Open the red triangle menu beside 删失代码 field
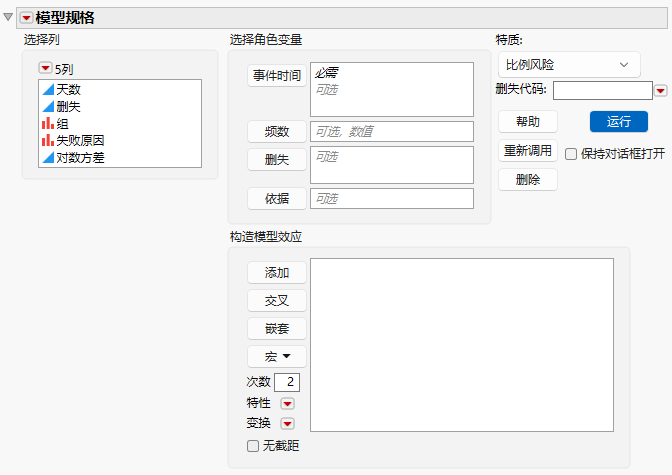672x475 pixels. tap(660, 90)
